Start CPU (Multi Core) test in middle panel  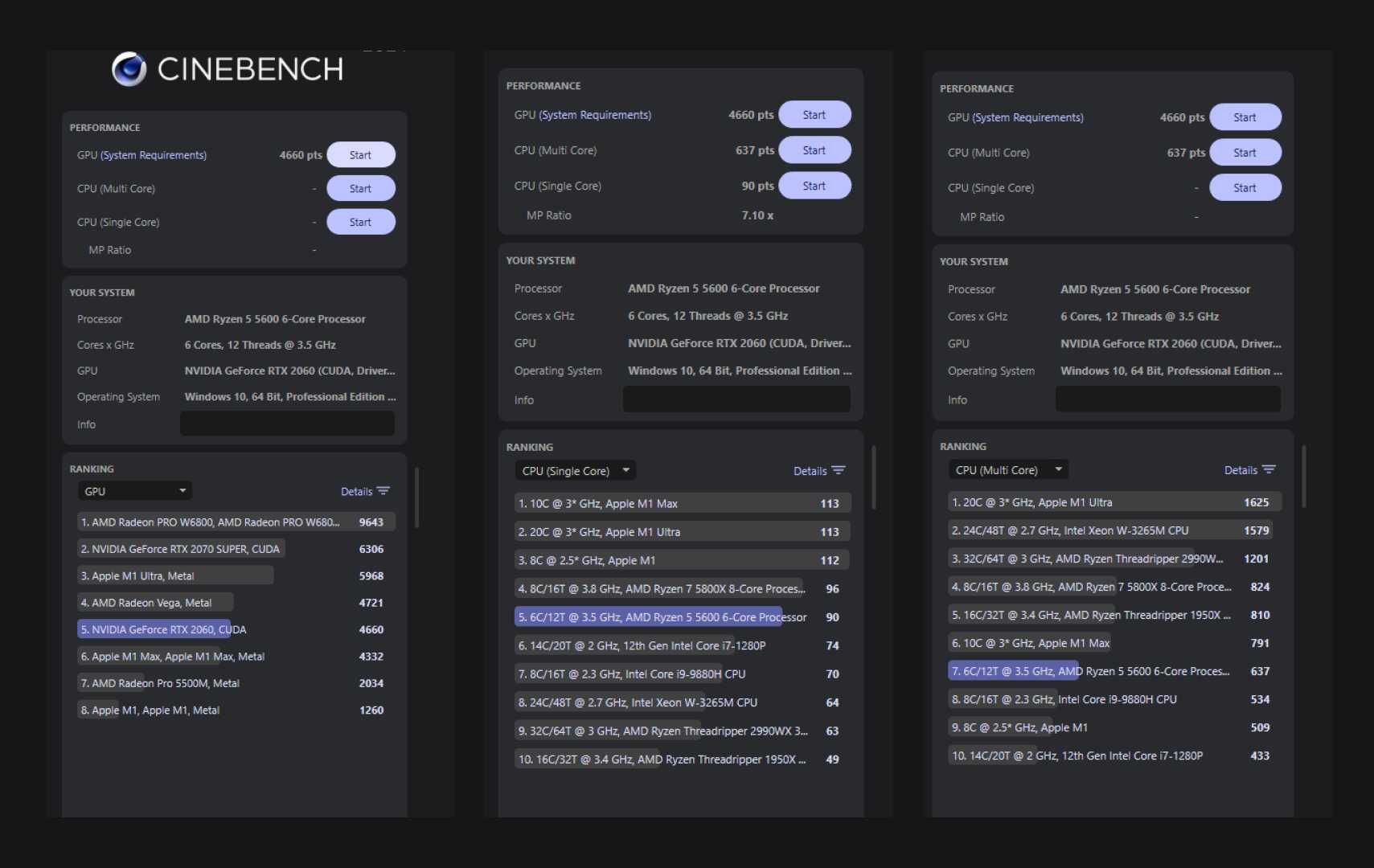(x=814, y=150)
